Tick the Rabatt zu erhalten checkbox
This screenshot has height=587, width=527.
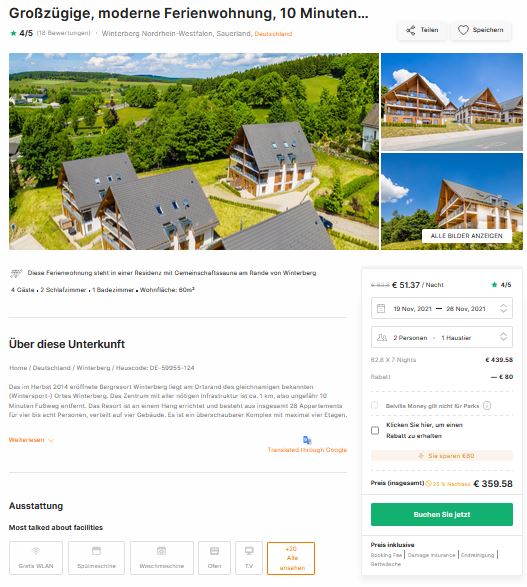click(x=375, y=430)
